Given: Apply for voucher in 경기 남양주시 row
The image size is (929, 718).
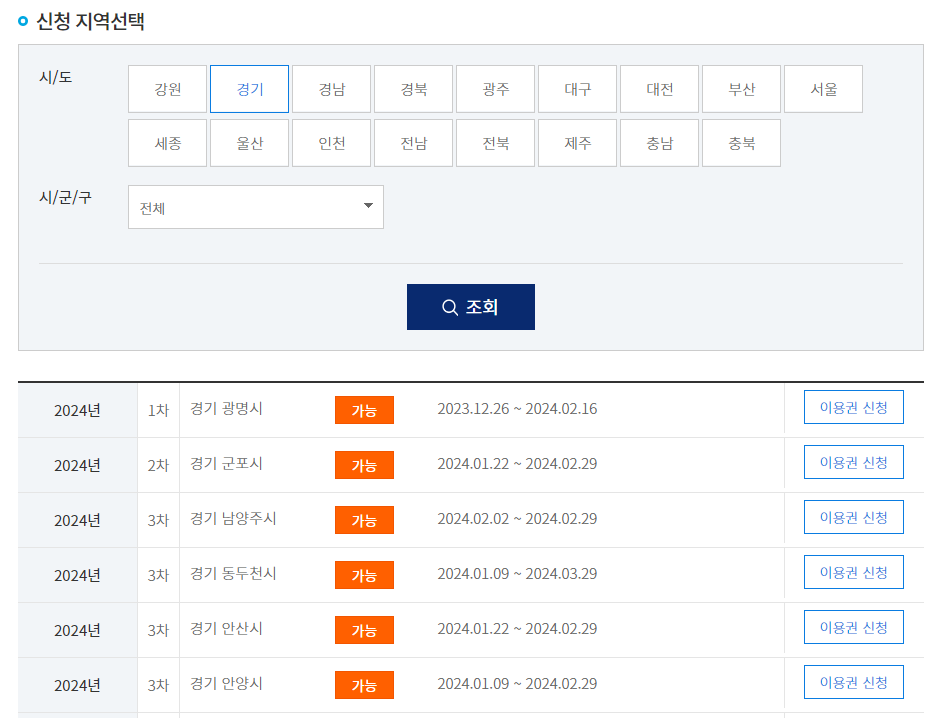Looking at the screenshot, I should click(853, 517).
